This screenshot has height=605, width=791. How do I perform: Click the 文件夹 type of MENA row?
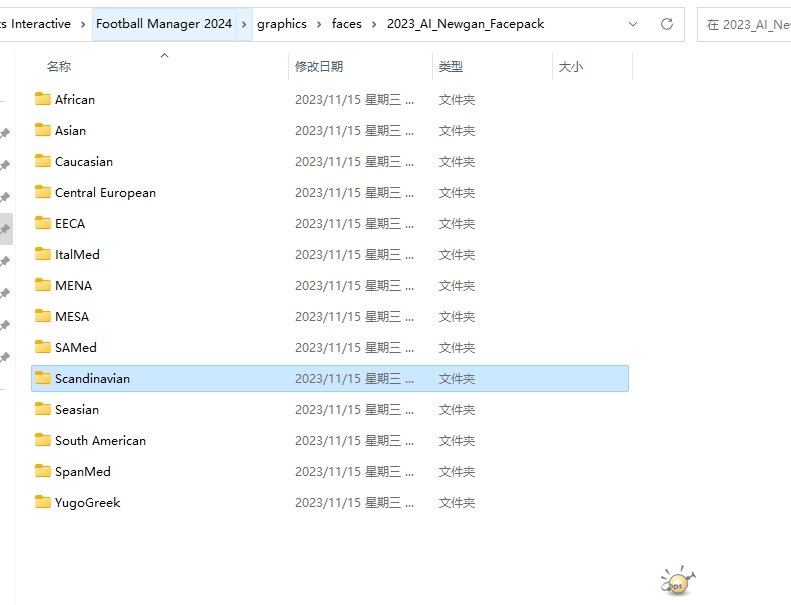point(457,286)
